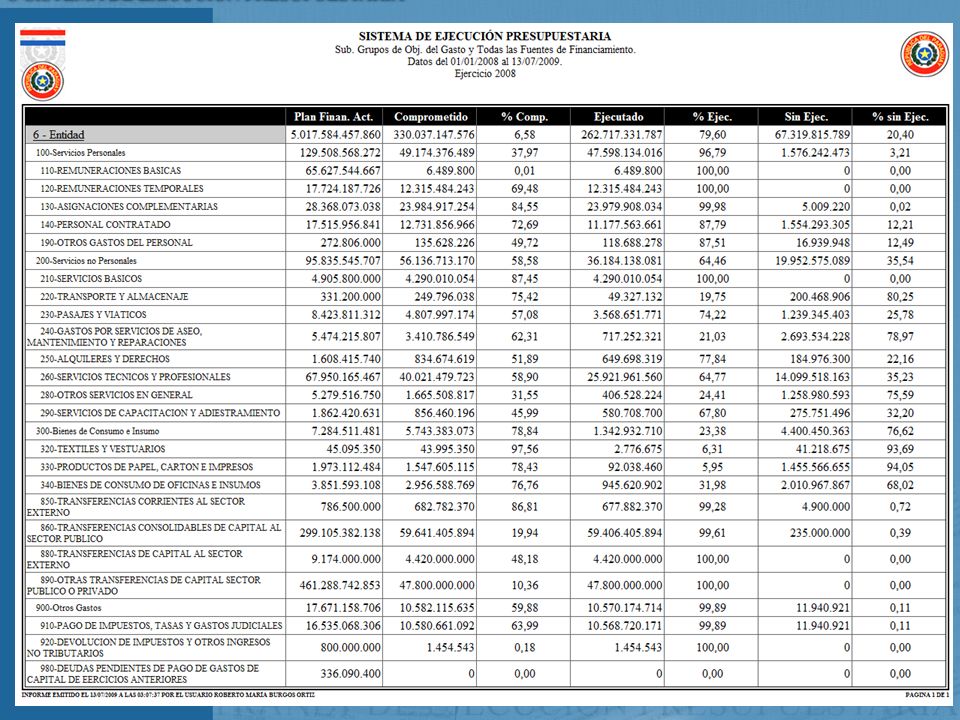Click the circular coat of arms emblem below the flag
Viewport: 960px width, 720px height.
tap(43, 81)
